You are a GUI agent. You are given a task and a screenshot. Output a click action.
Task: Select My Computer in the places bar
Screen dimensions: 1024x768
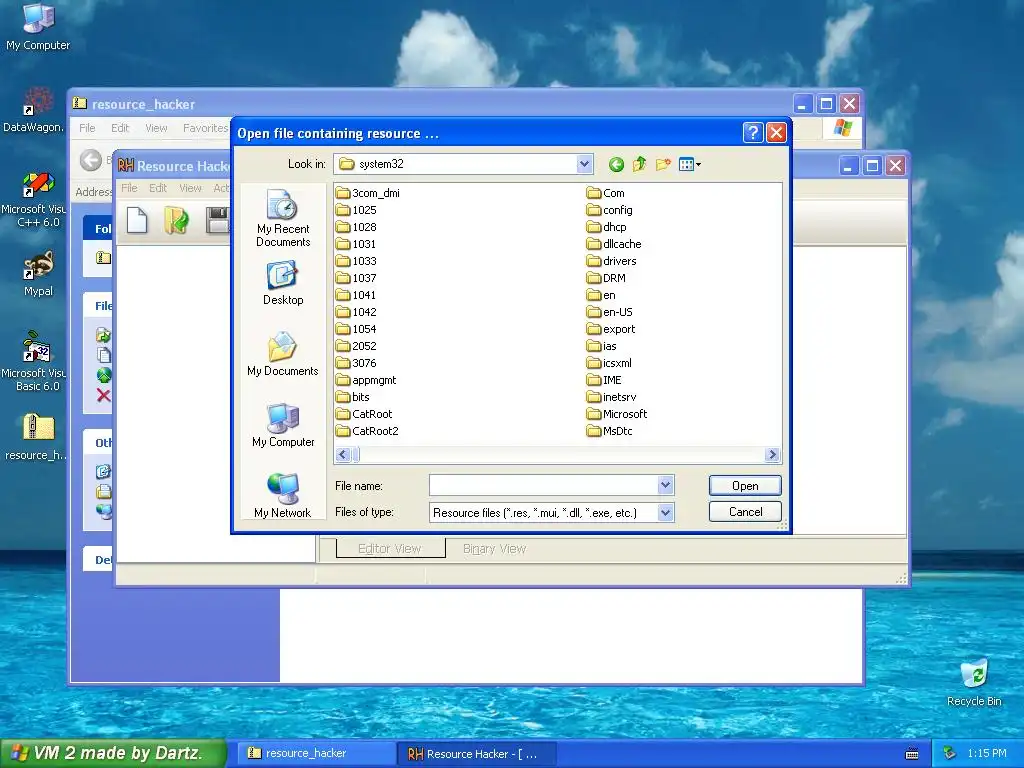tap(283, 425)
